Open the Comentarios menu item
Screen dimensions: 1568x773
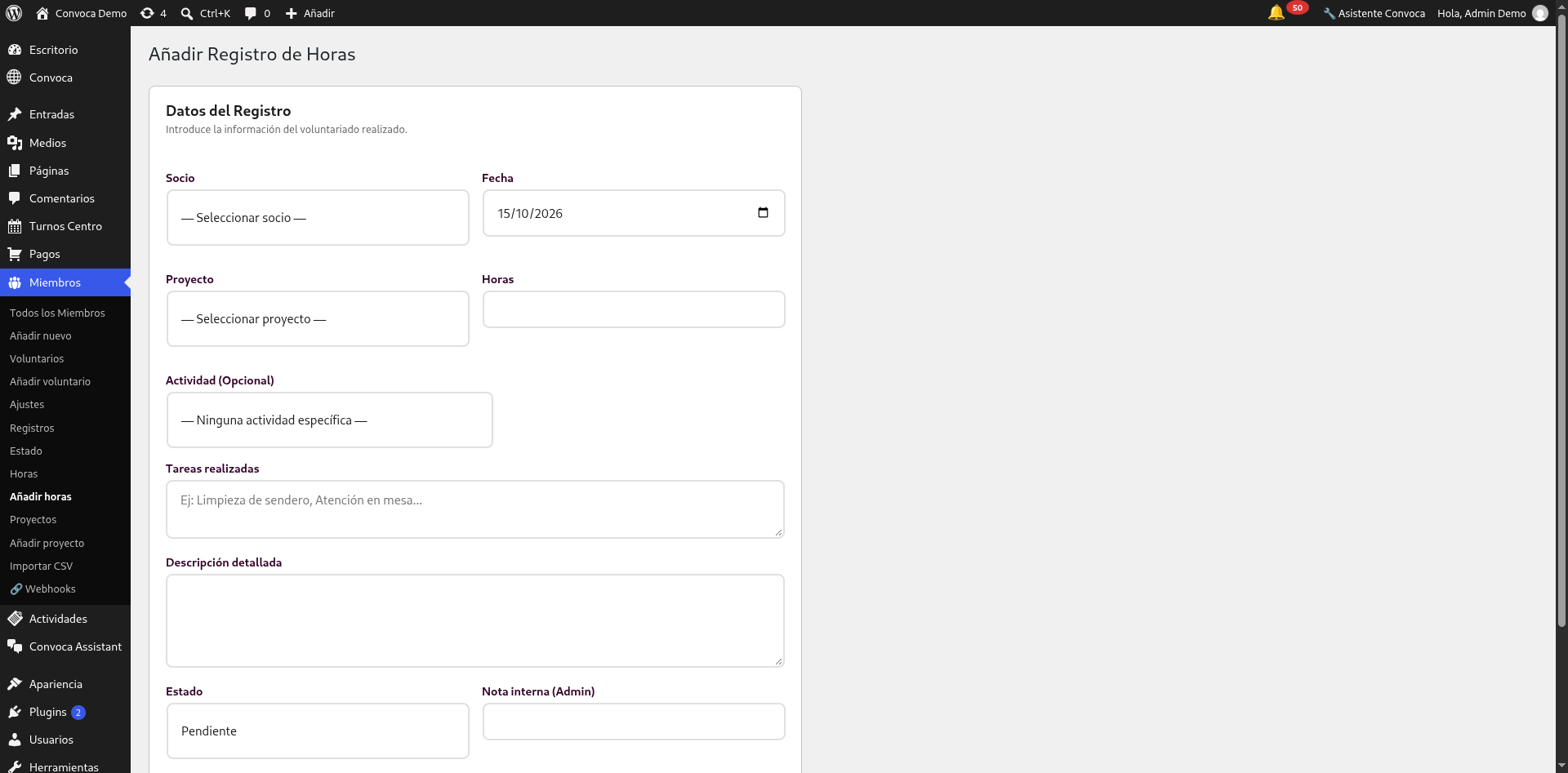[65, 198]
